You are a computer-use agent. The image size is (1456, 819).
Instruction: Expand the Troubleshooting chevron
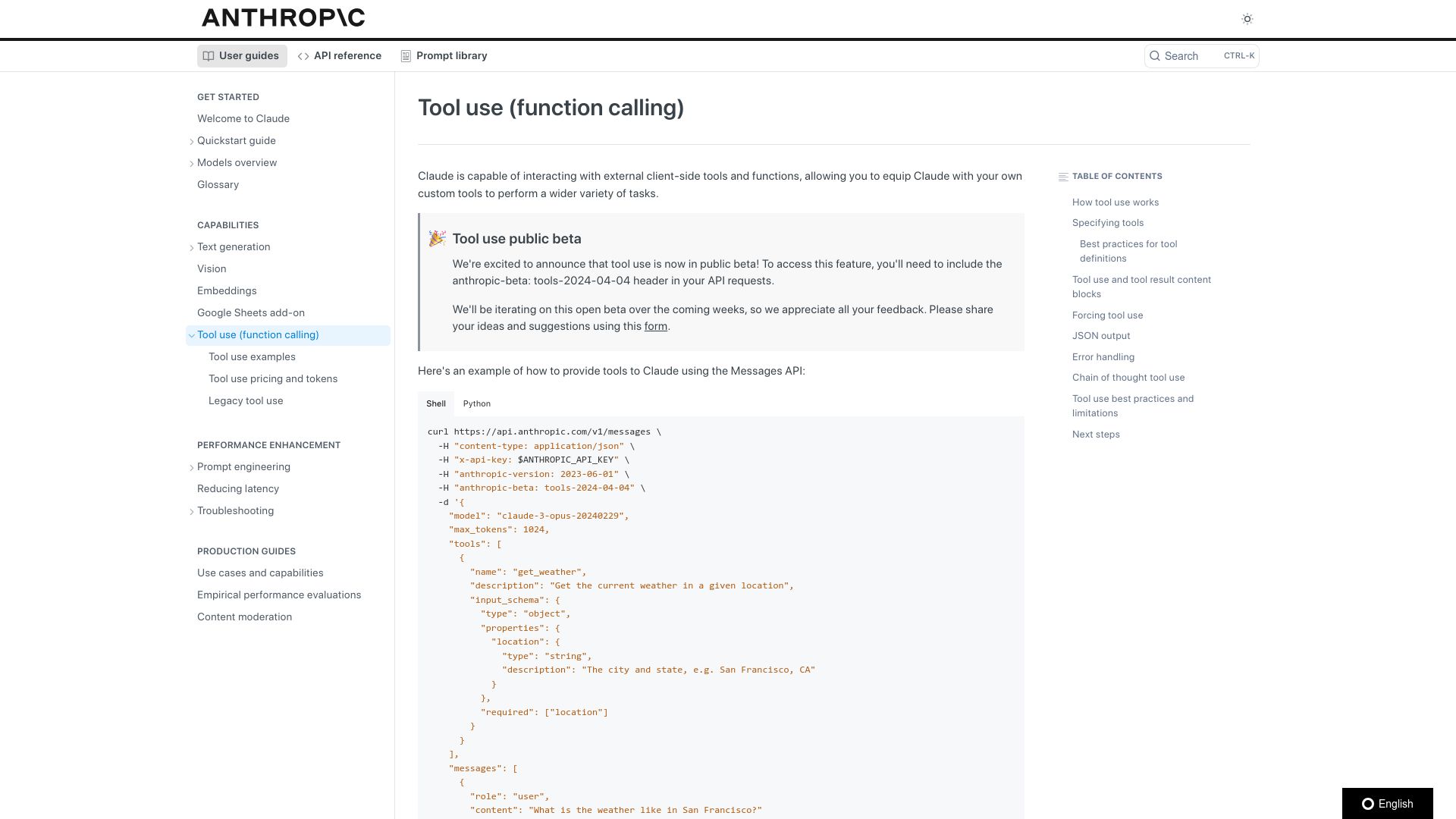191,511
